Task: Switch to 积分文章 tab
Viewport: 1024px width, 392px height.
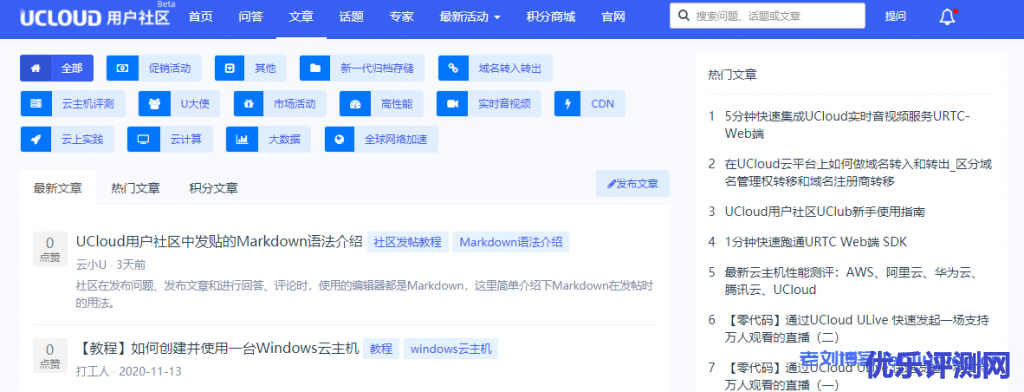Action: point(214,189)
